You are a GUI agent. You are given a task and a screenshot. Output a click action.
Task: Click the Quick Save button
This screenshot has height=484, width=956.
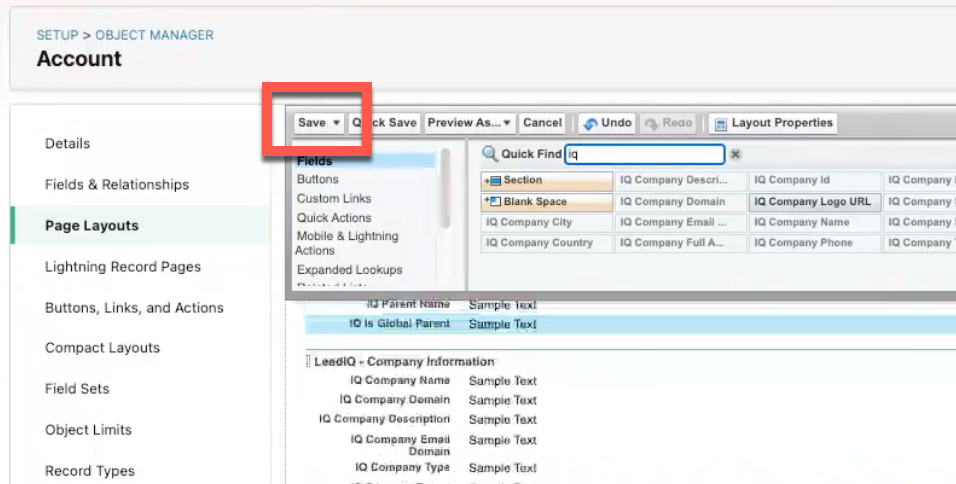(x=386, y=123)
